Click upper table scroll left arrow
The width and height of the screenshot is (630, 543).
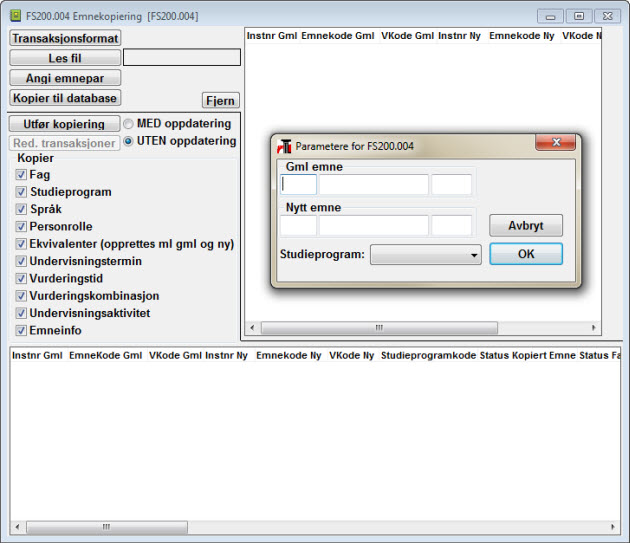tap(252, 328)
